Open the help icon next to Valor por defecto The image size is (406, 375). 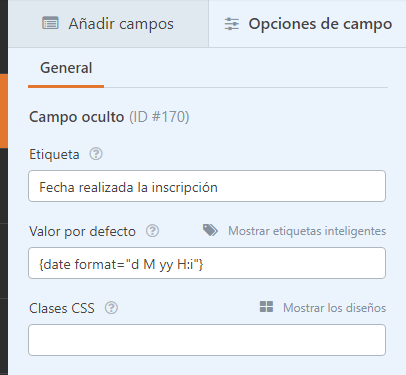(152, 231)
